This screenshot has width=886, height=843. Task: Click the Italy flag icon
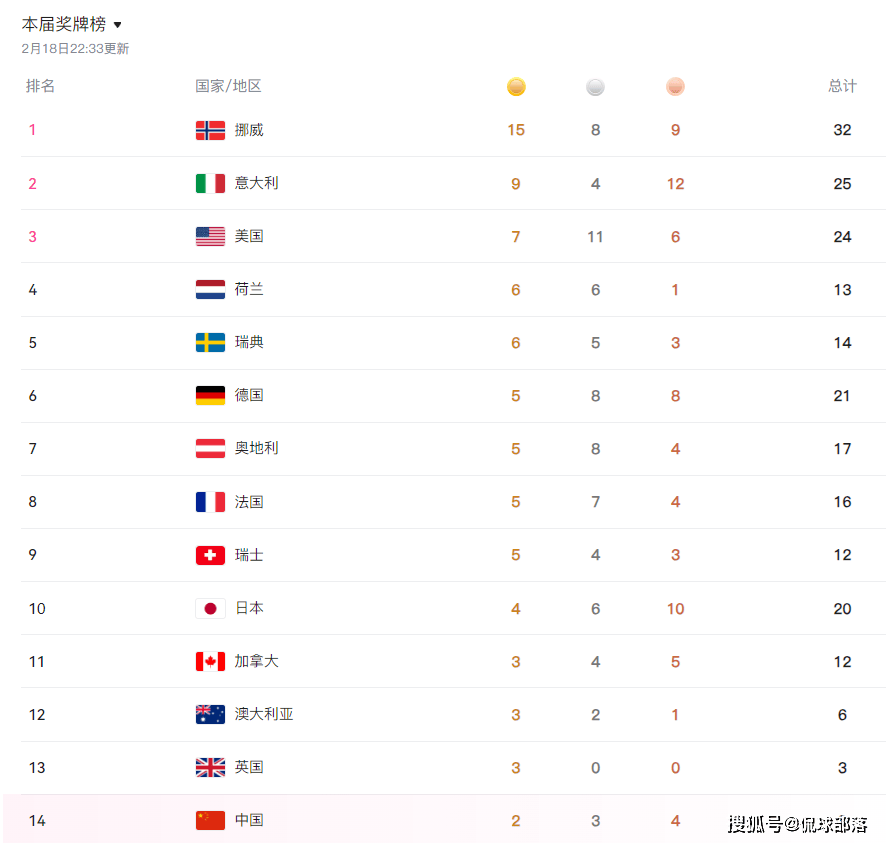[210, 183]
